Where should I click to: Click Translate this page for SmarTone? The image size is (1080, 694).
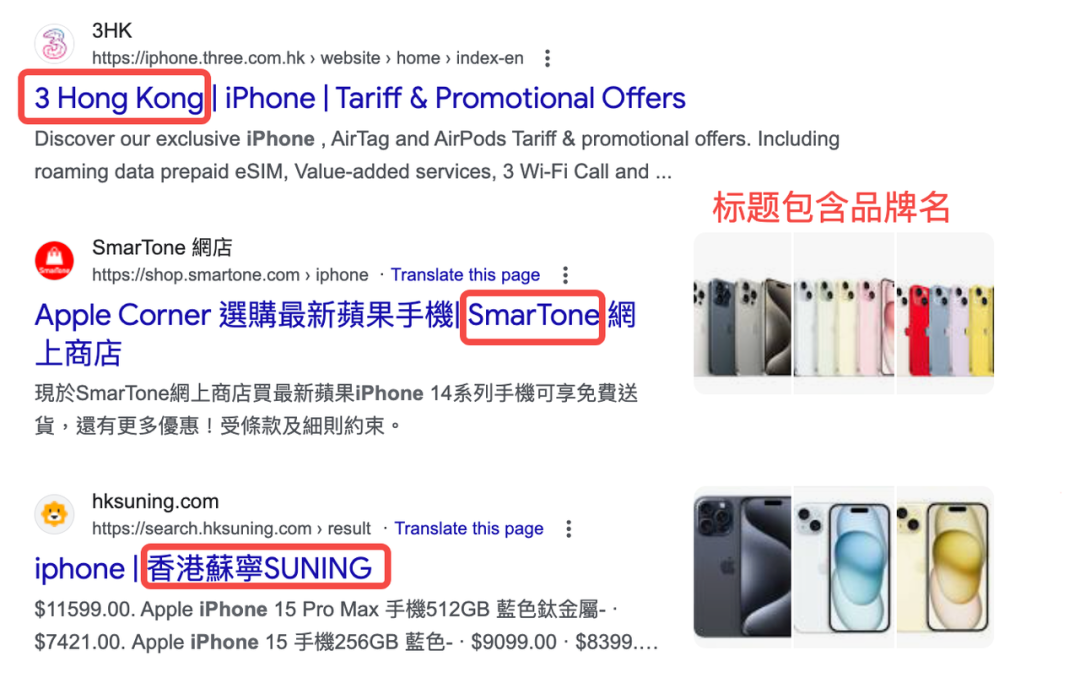pos(466,275)
